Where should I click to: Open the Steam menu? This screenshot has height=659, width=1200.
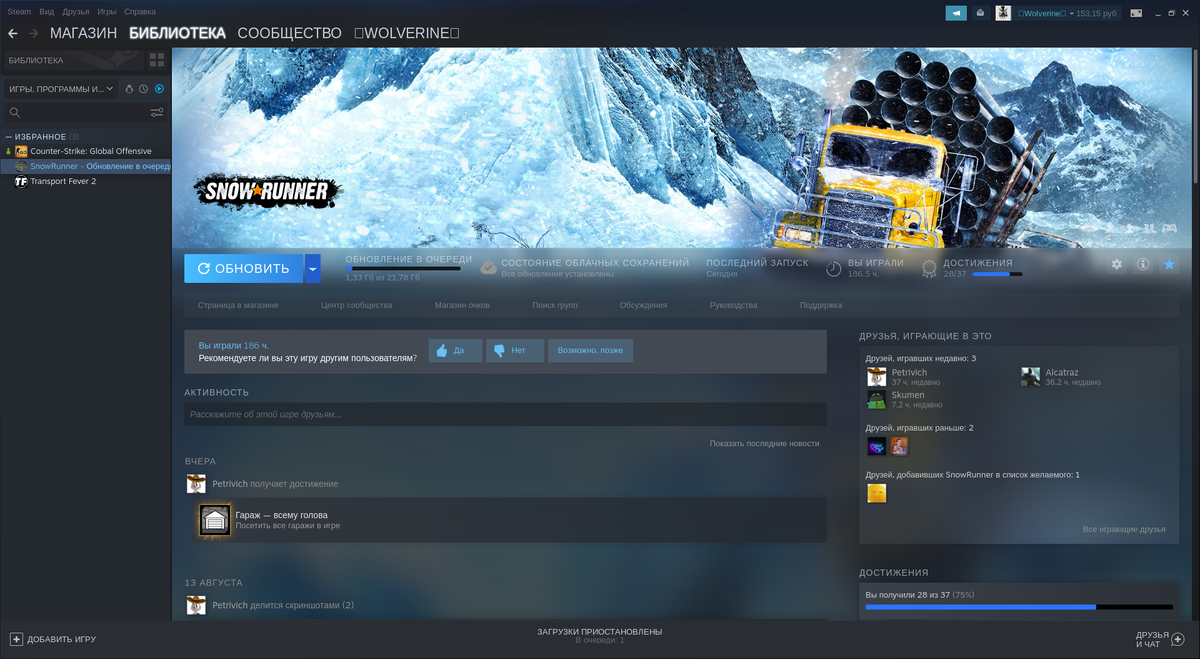19,12
